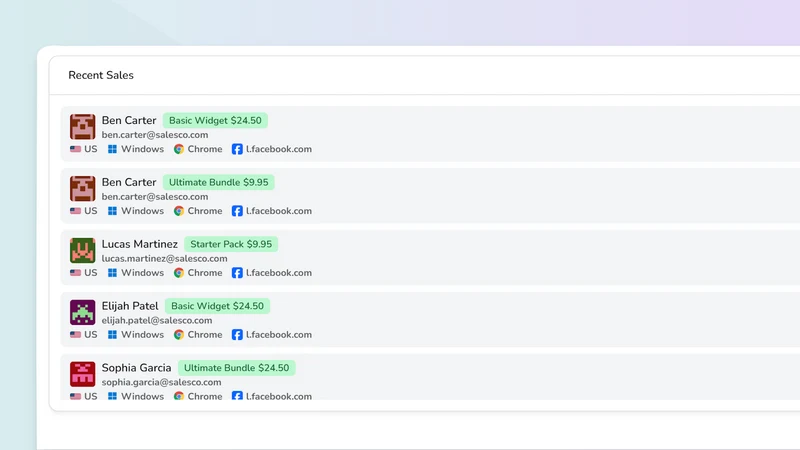Click US flag icon in Lucas Martinez row
This screenshot has height=450, width=800.
tap(76, 272)
